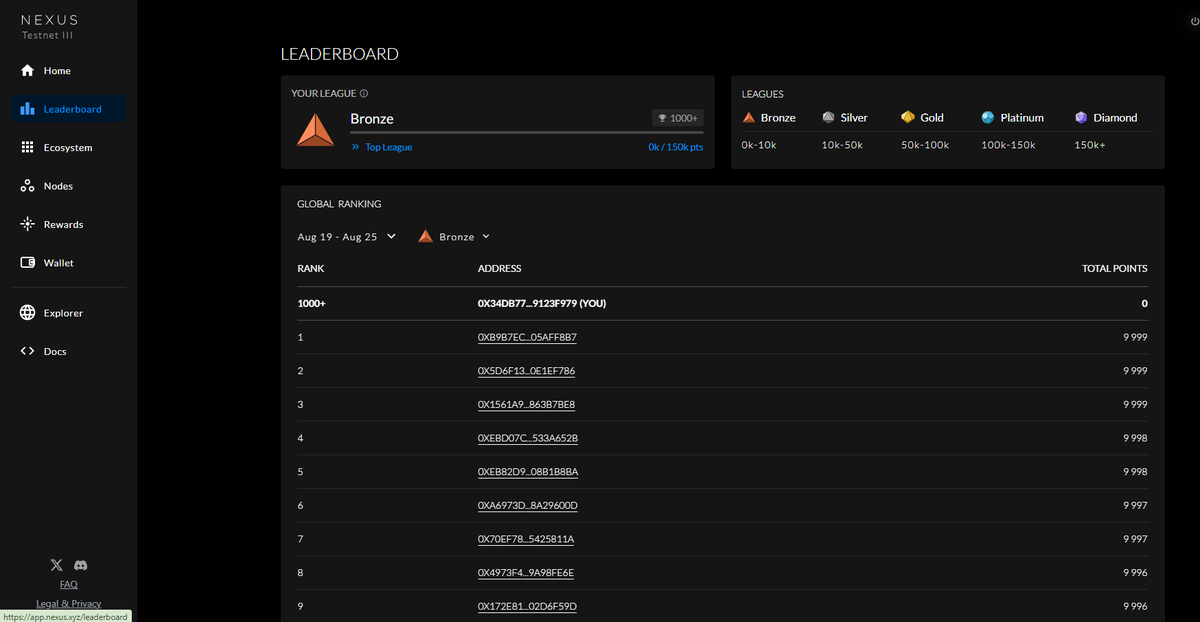The image size is (1200, 622).
Task: Open address 0X5D6F13...0E1EF786
Action: pyautogui.click(x=526, y=371)
